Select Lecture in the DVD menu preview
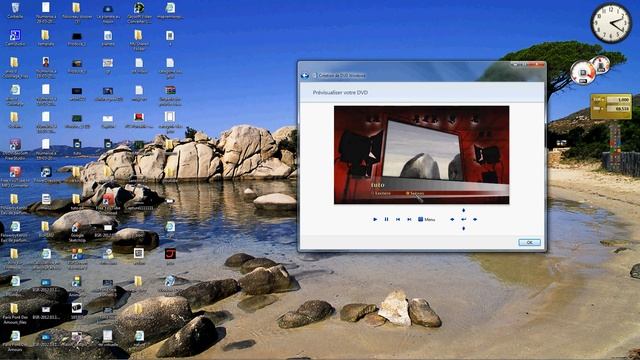640x360 pixels. pos(382,193)
